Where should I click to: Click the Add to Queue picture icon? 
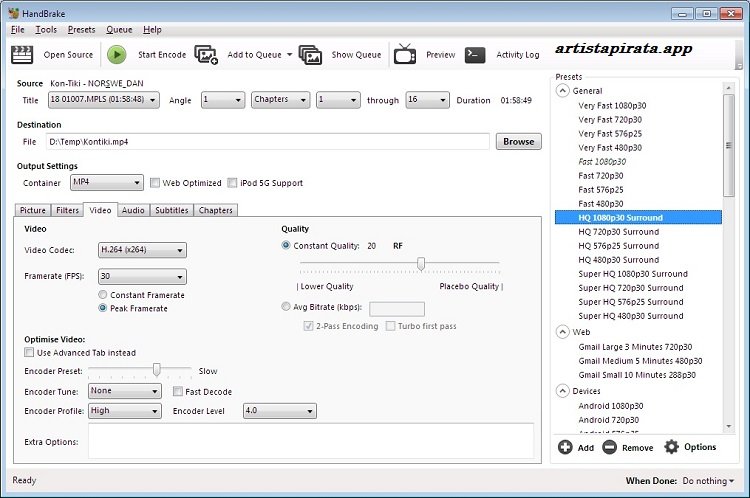pos(206,55)
